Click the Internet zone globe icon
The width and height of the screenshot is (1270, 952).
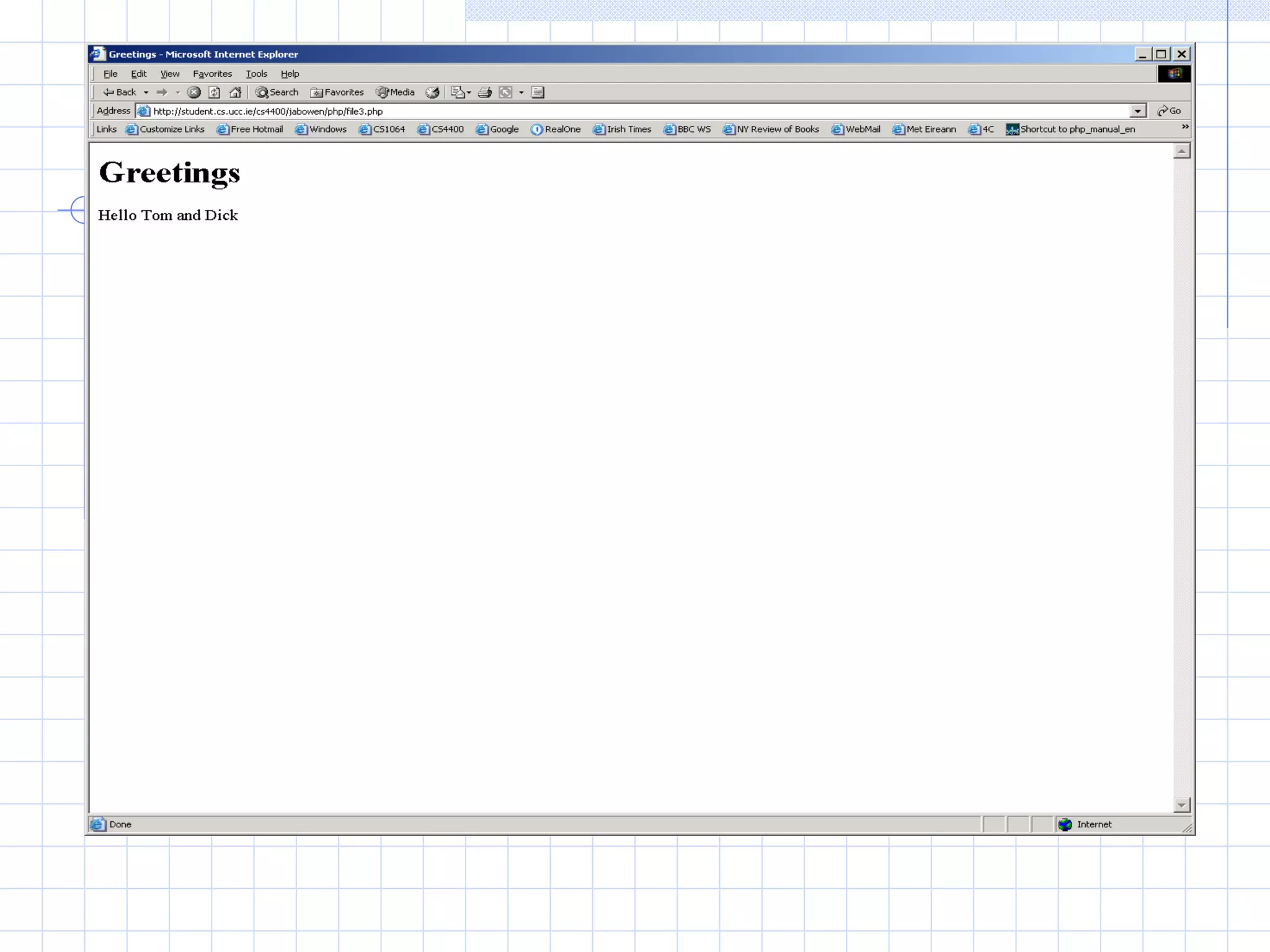(x=1065, y=824)
